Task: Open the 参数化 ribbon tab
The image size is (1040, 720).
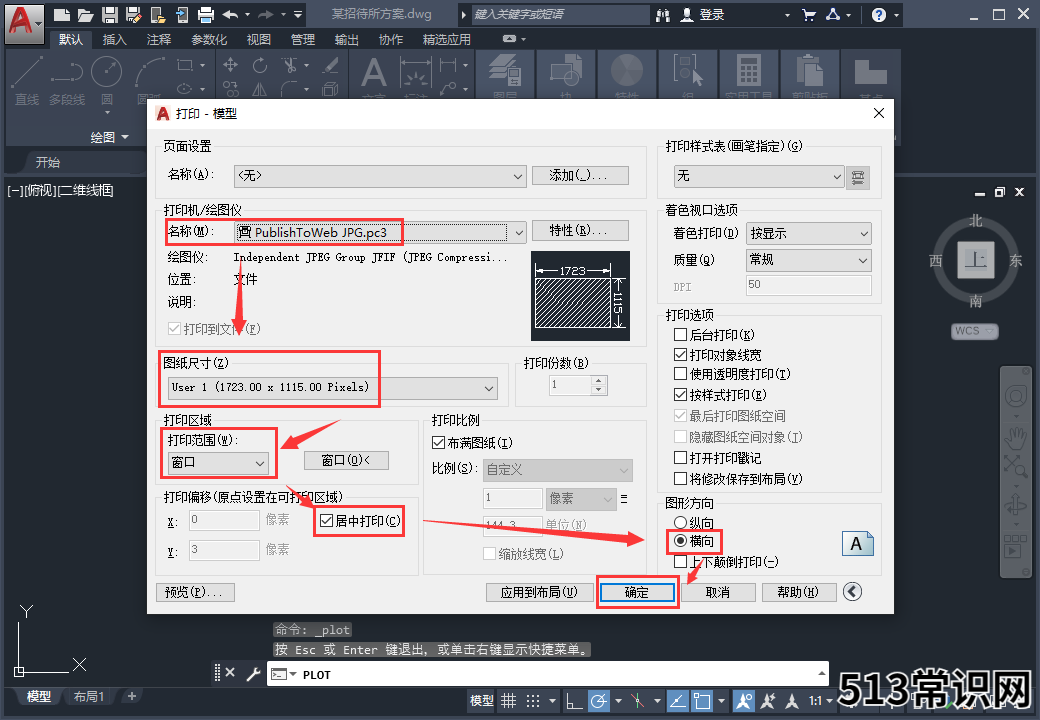Action: point(209,40)
